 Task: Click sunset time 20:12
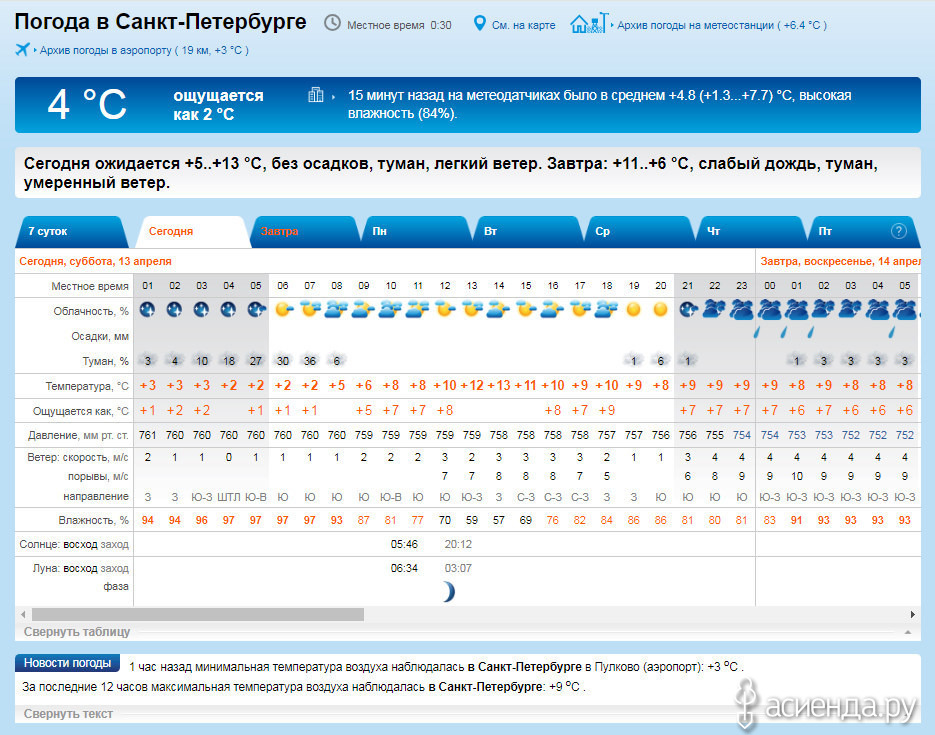(x=458, y=544)
